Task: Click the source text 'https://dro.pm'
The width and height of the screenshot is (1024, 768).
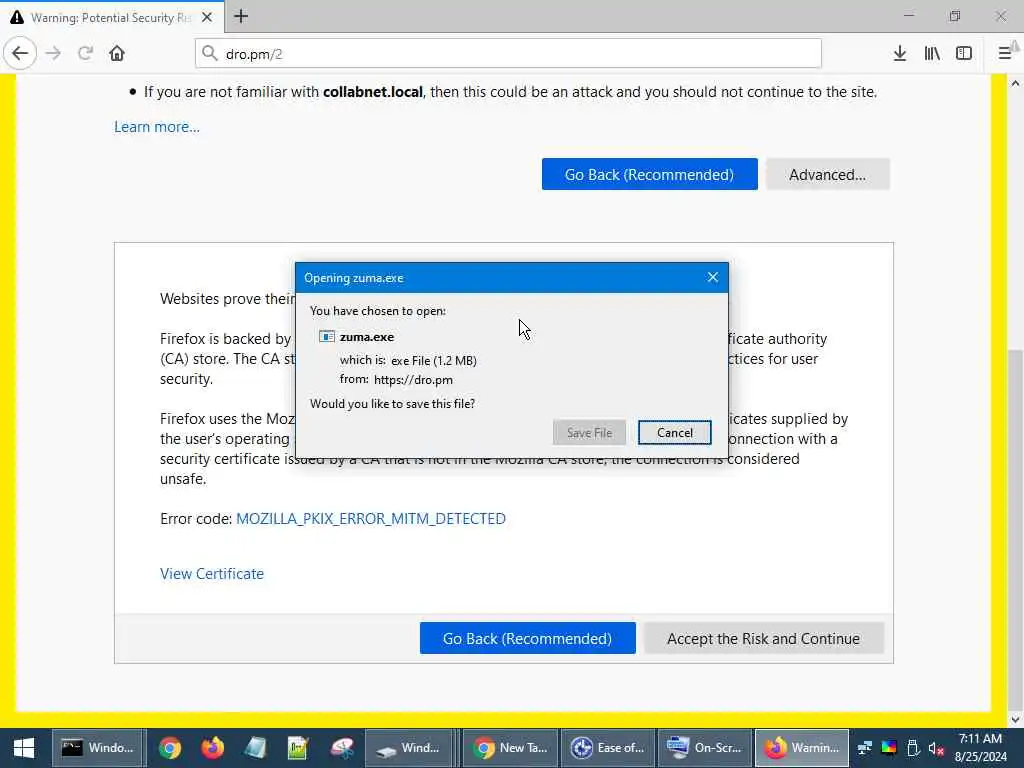Action: 413,379
